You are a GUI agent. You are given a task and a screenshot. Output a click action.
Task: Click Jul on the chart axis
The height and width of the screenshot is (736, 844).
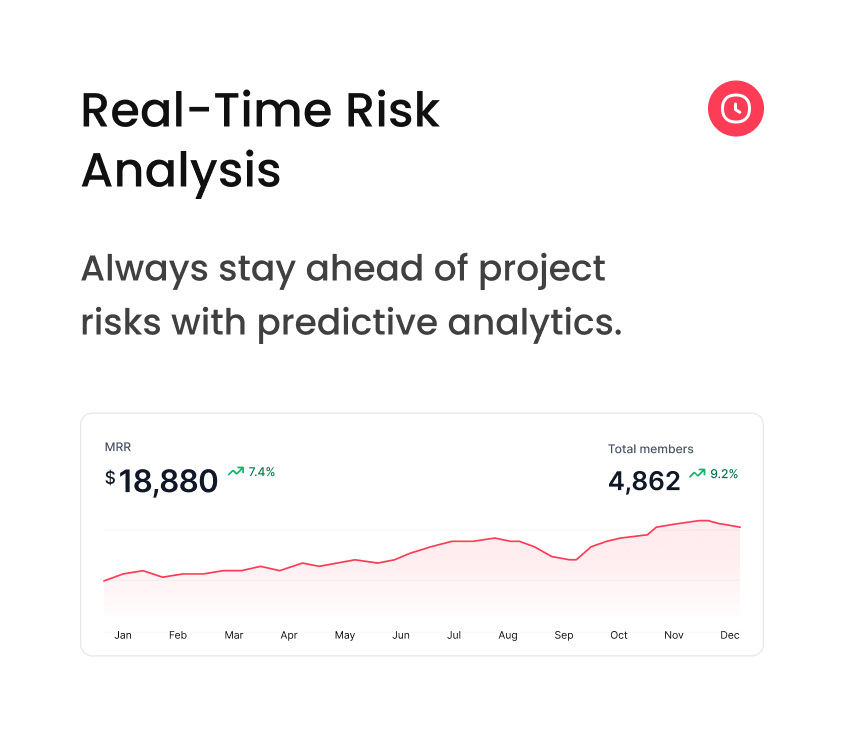(x=454, y=635)
